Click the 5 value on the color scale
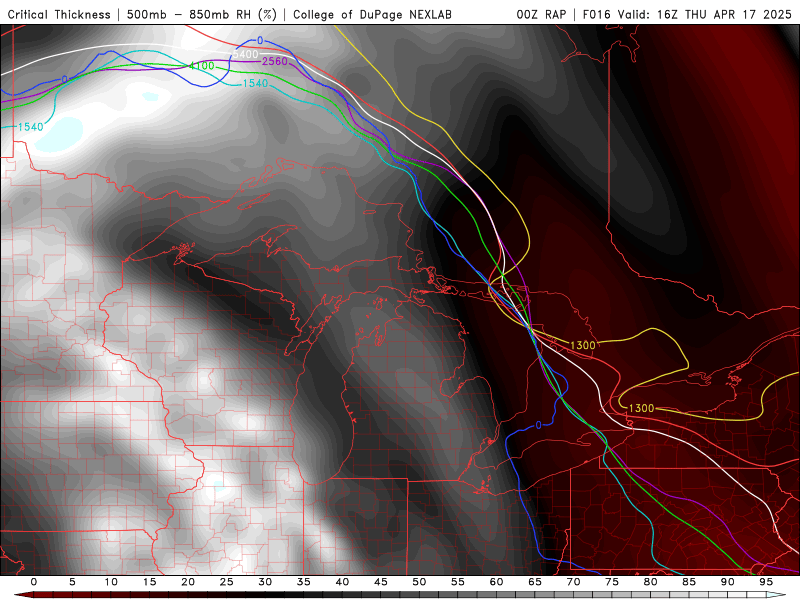This screenshot has height=600, width=800. point(72,582)
